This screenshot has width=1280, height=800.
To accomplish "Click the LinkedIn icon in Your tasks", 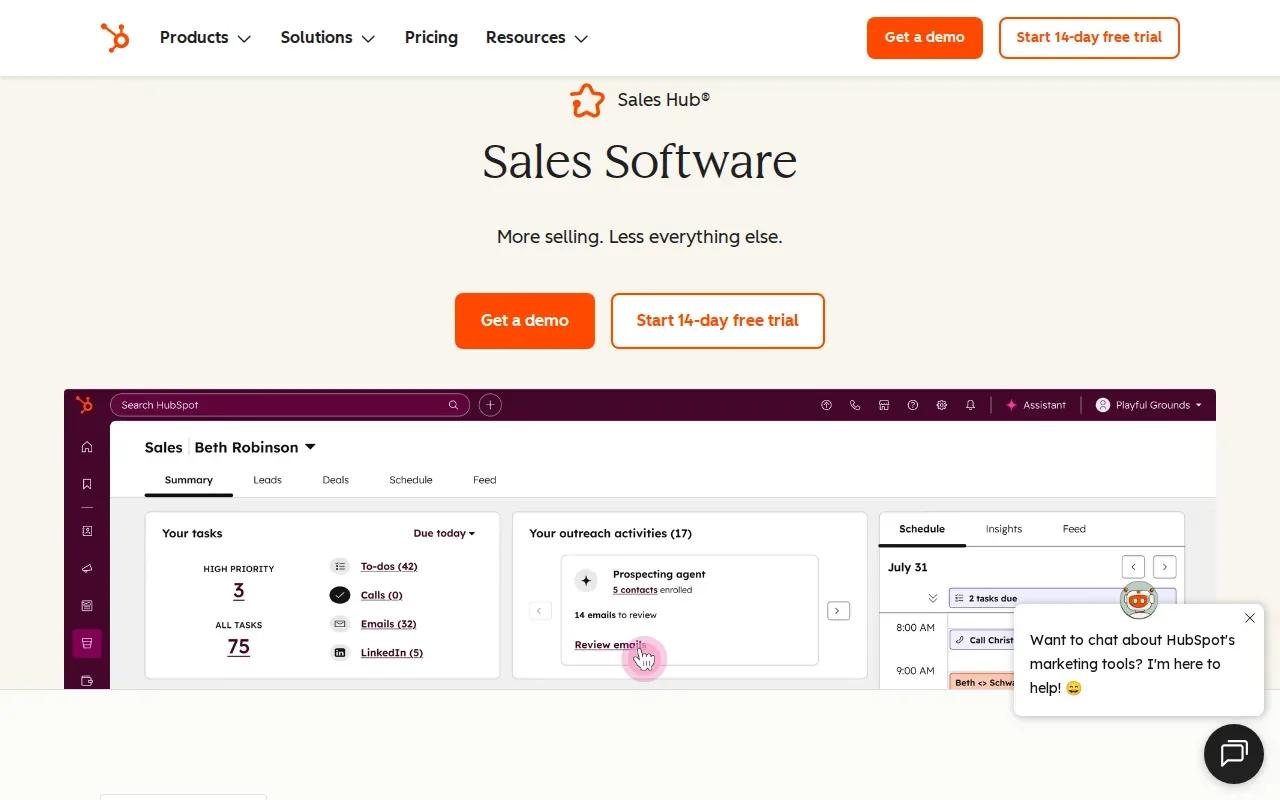I will pyautogui.click(x=340, y=653).
